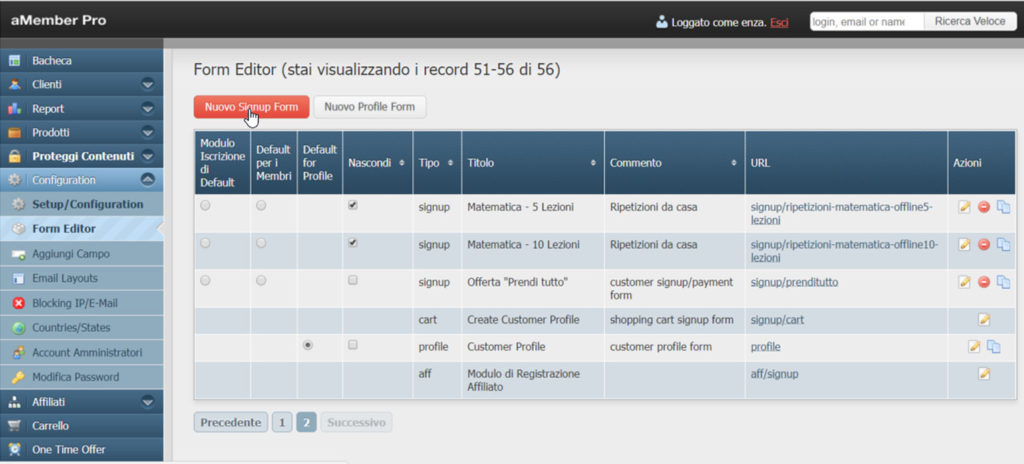This screenshot has width=1024, height=464.
Task: Open Email Layouts in sidebar
Action: (65, 278)
